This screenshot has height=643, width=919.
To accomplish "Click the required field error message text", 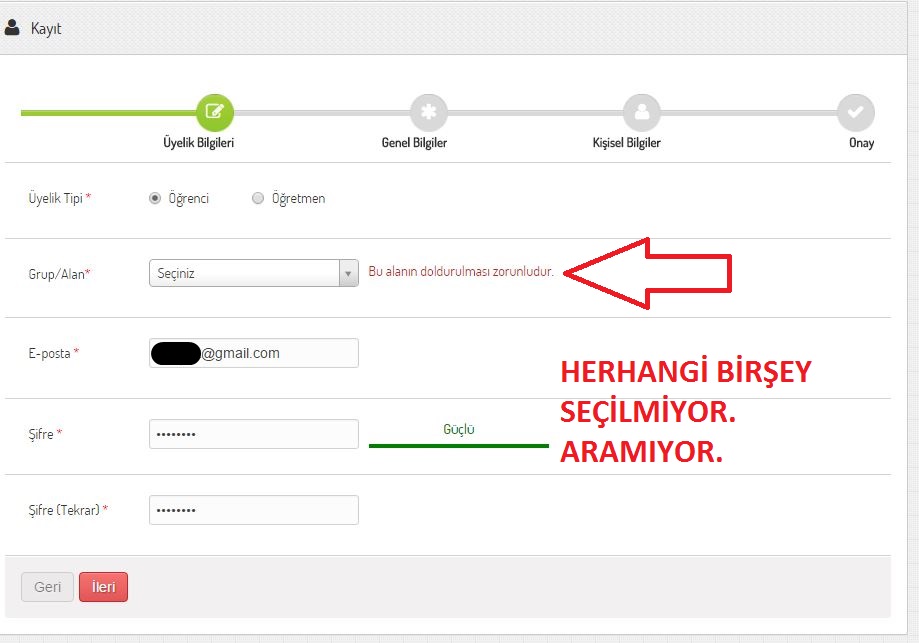I will pos(461,272).
